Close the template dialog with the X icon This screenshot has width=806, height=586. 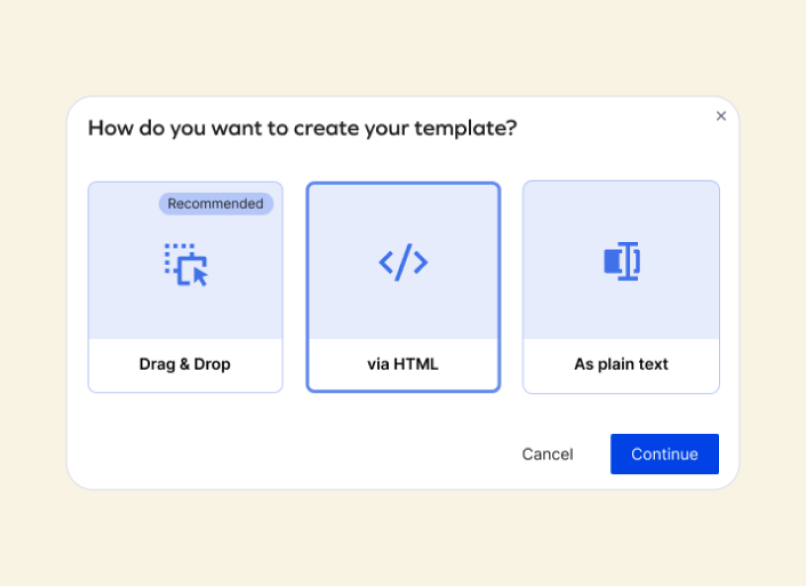721,116
